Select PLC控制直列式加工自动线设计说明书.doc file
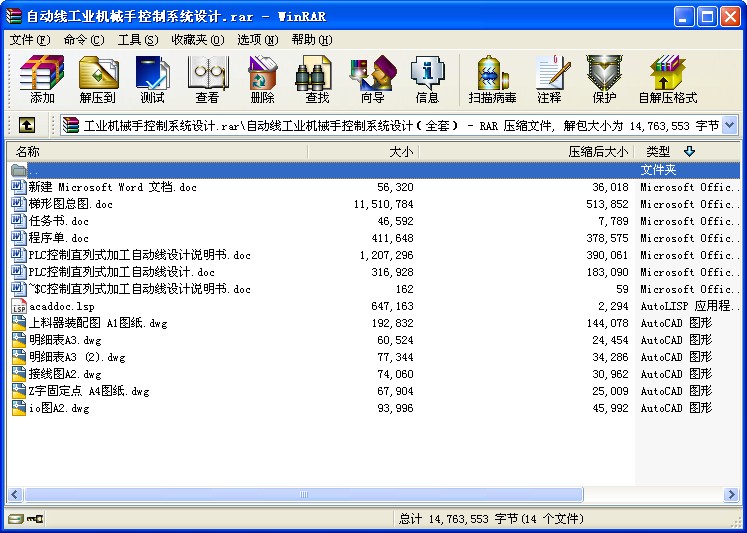The image size is (747, 533). [x=140, y=255]
